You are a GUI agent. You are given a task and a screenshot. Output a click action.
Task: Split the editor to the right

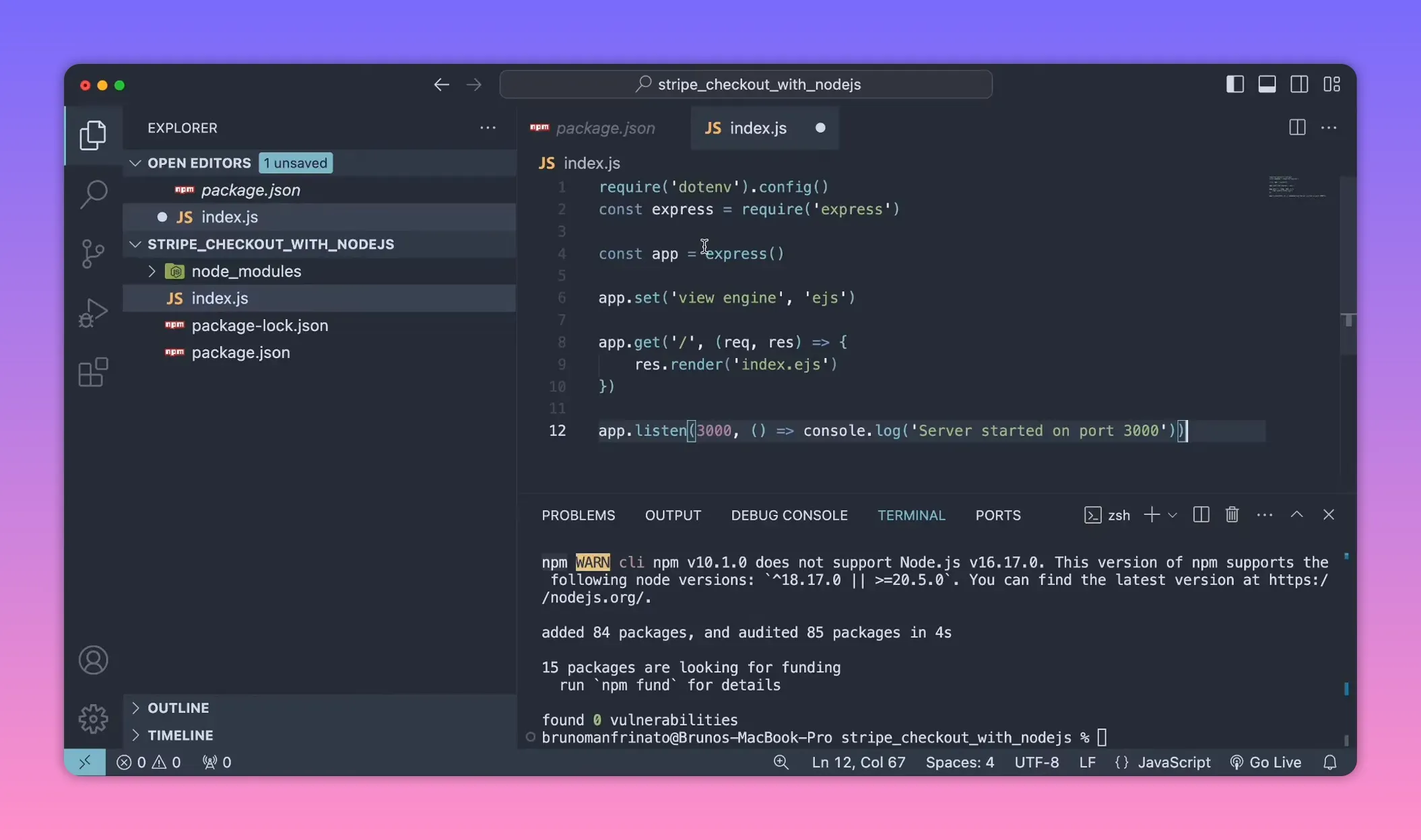tap(1296, 127)
